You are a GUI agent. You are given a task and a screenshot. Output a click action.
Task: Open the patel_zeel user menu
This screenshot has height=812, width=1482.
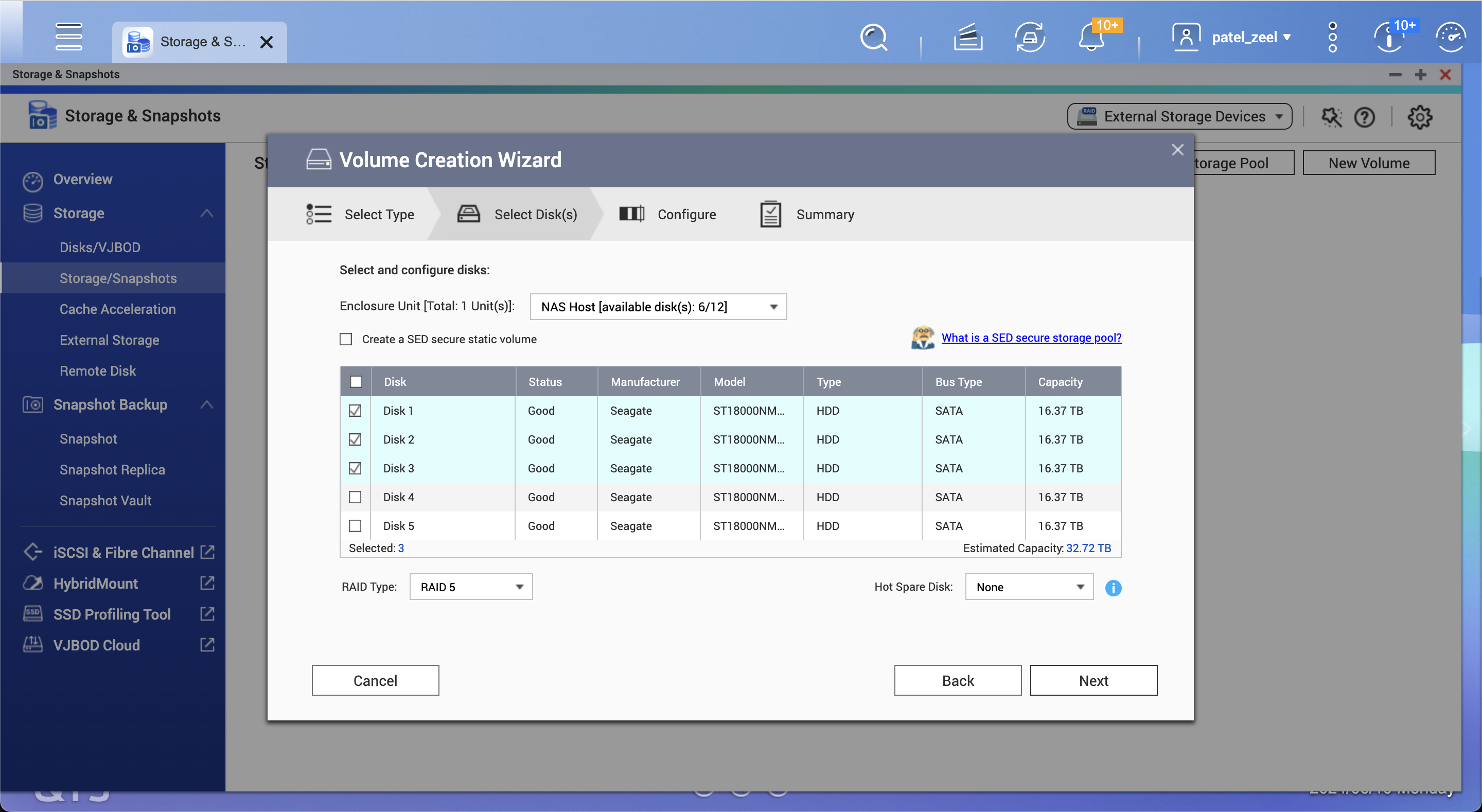1251,38
